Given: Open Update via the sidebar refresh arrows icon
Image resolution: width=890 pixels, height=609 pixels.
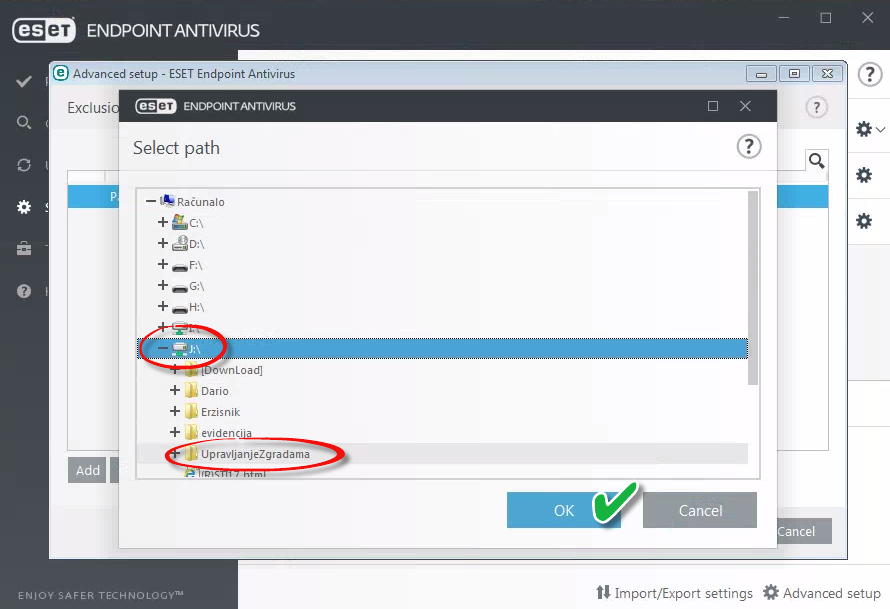Looking at the screenshot, I should (x=24, y=165).
